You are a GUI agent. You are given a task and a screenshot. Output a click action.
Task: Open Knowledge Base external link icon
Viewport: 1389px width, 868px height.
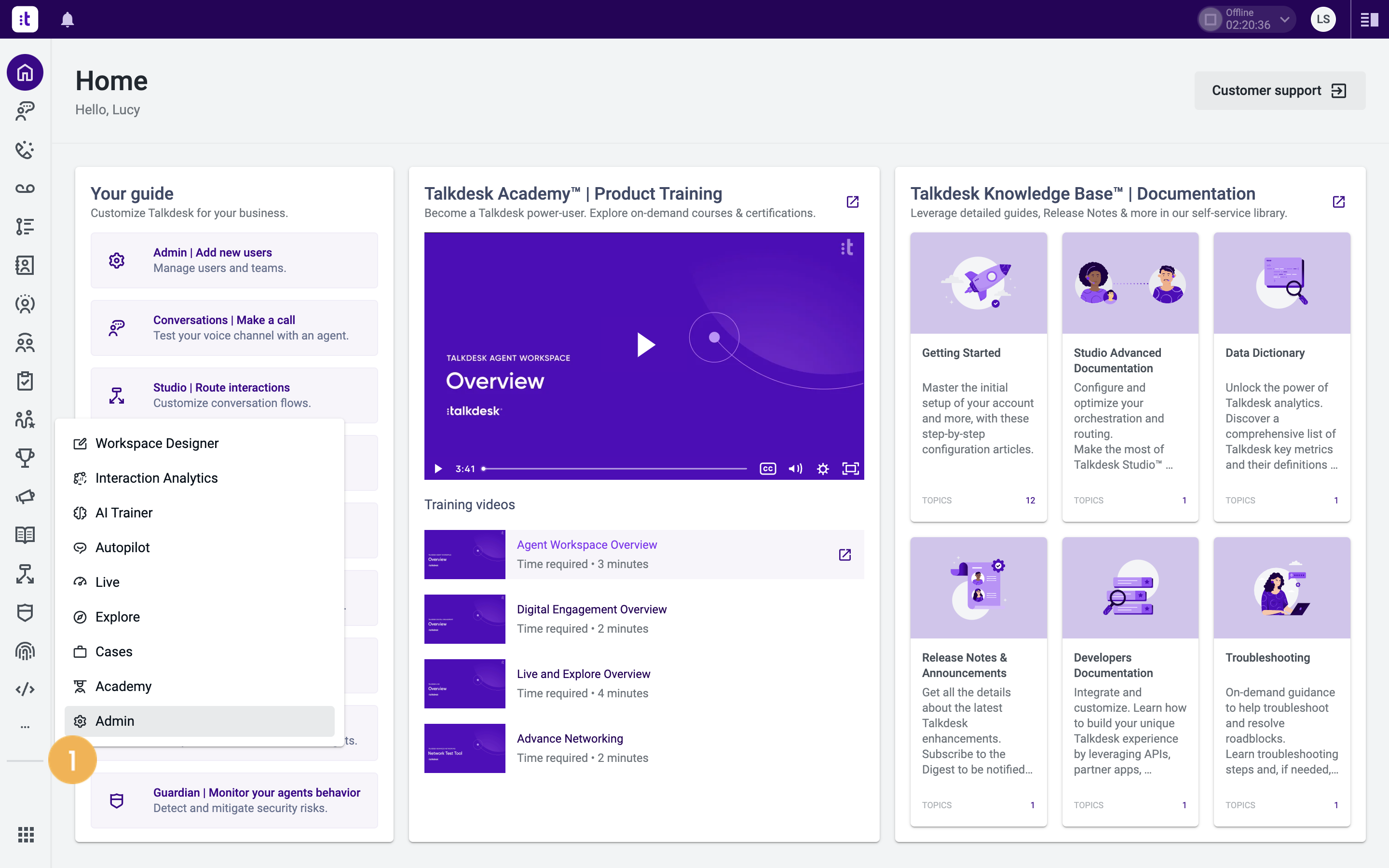(x=1338, y=202)
